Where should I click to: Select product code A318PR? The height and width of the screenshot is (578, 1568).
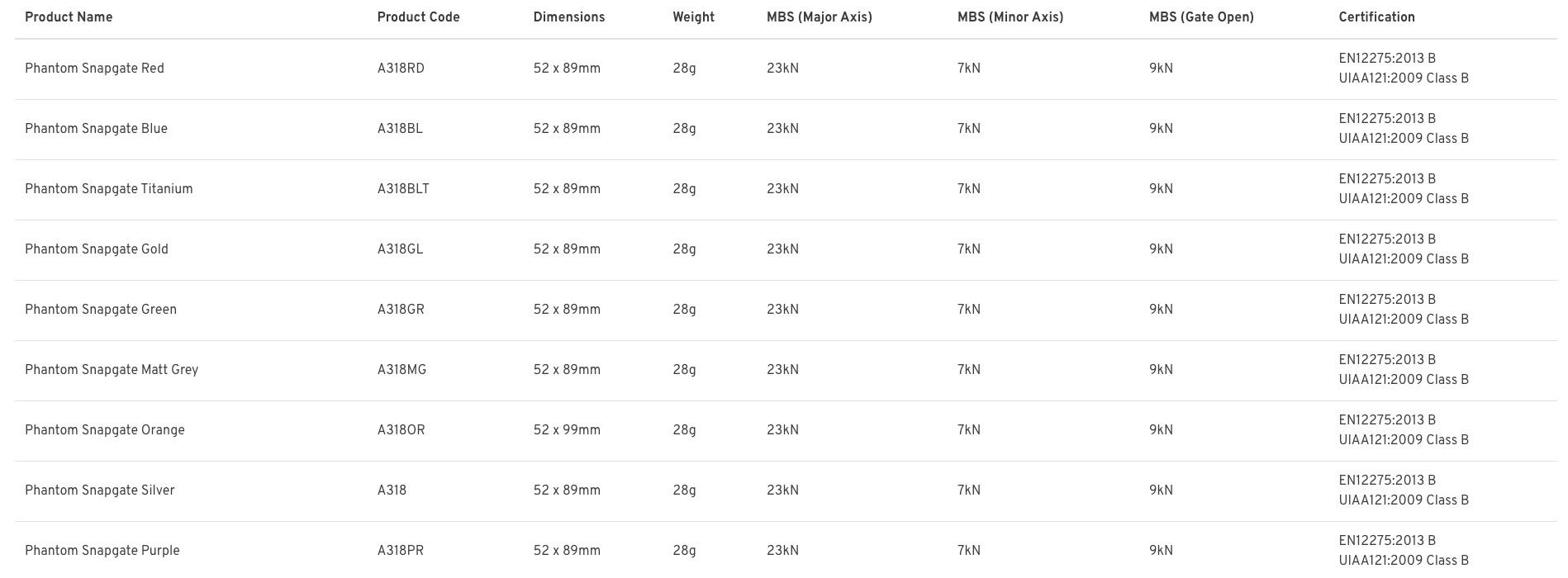point(401,551)
